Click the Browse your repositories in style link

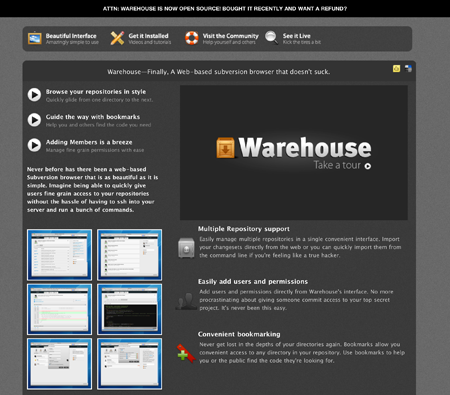pyautogui.click(x=96, y=92)
